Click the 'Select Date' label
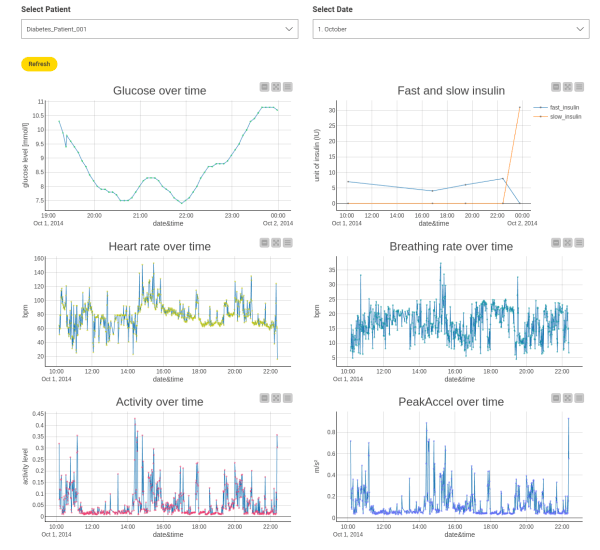 pyautogui.click(x=332, y=9)
